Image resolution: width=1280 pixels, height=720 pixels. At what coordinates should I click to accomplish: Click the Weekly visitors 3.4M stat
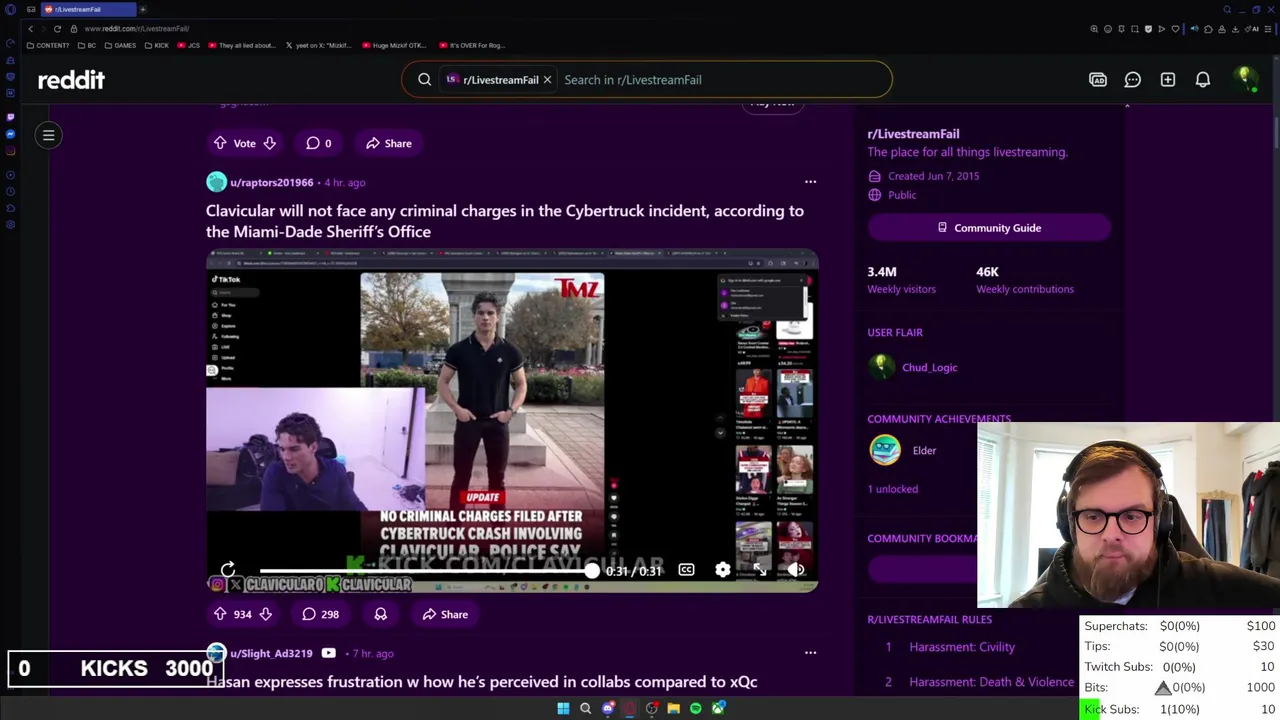[x=901, y=280]
